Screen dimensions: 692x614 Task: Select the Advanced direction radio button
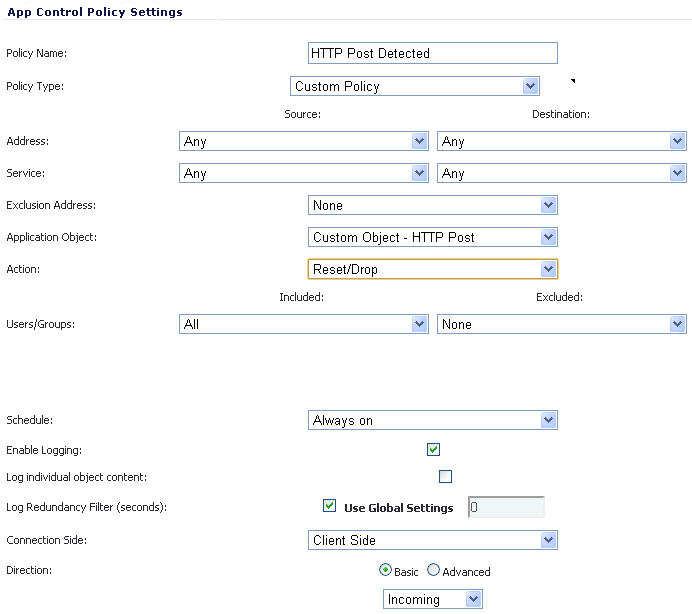pyautogui.click(x=433, y=571)
